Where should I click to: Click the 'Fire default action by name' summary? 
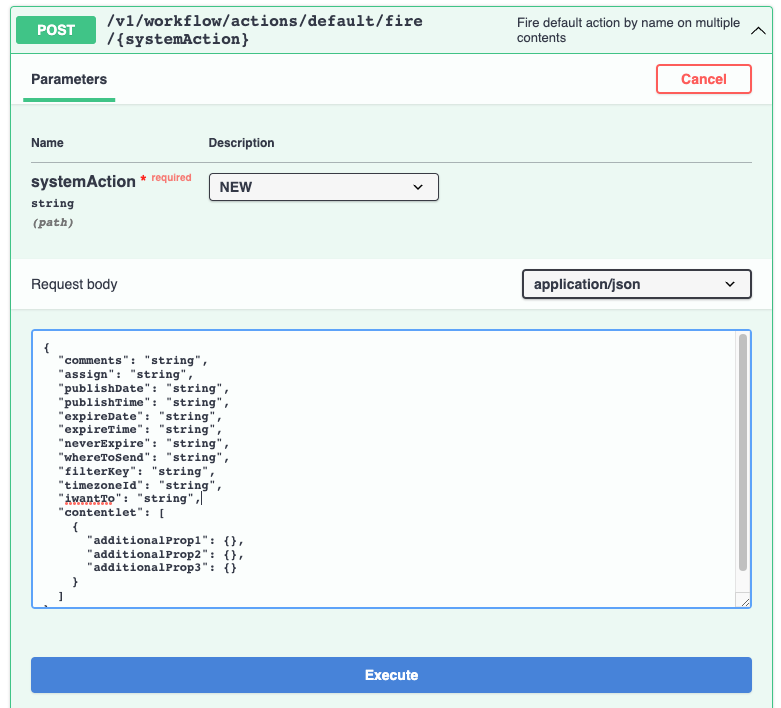click(628, 30)
